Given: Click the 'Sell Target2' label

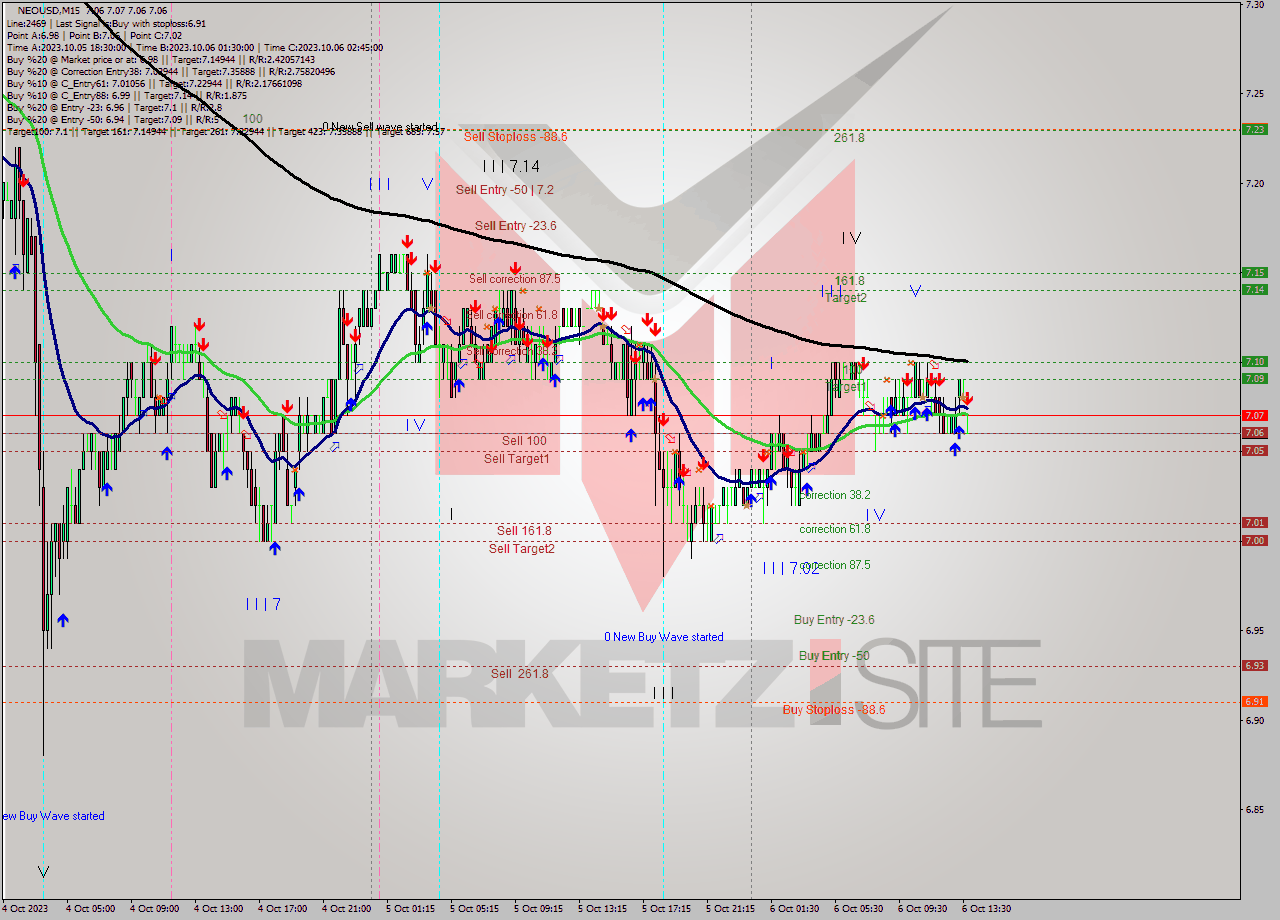Looking at the screenshot, I should [522, 549].
